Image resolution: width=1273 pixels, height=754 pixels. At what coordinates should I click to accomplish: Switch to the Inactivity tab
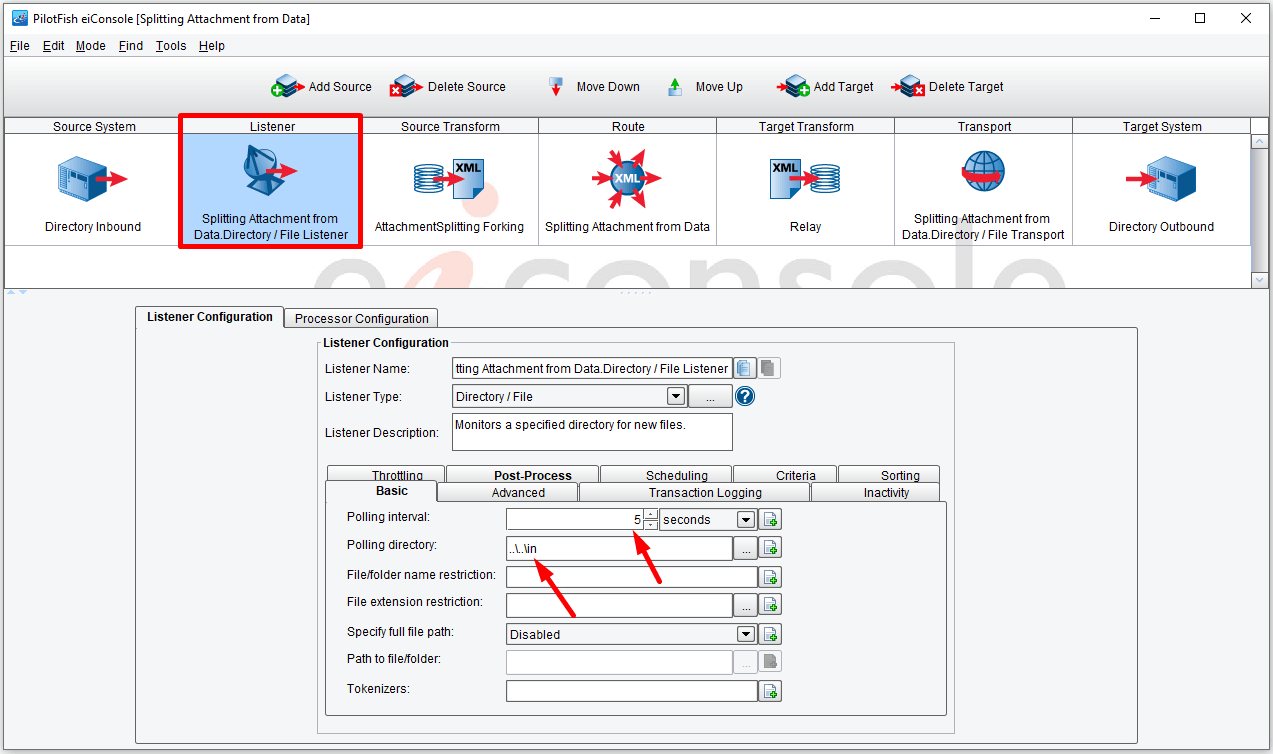point(876,492)
